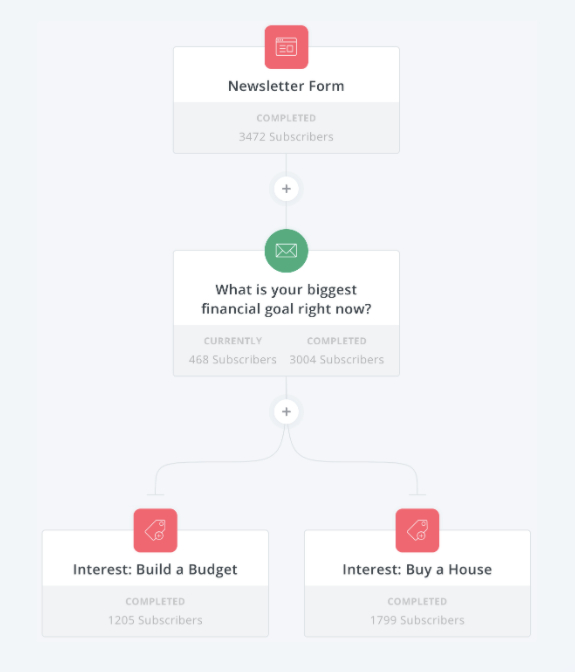Click the COMPLETED label in the email node

tap(337, 341)
